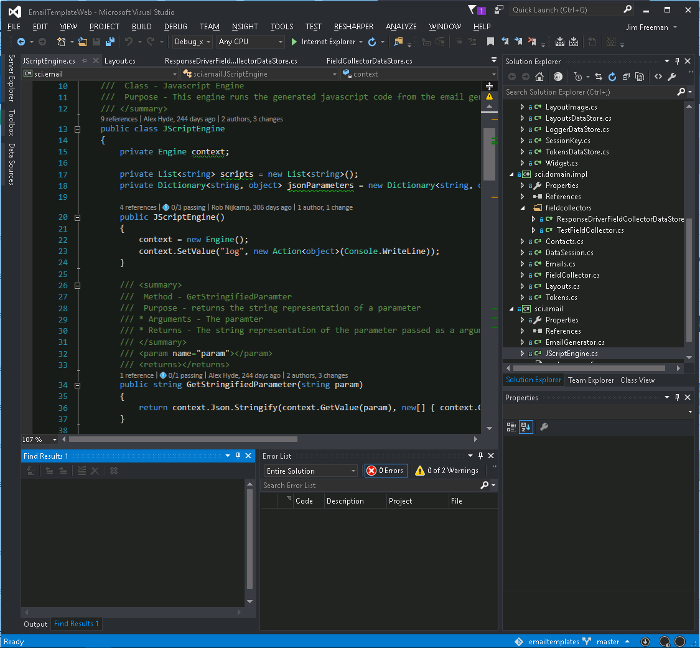
Task: Toggle the 0 of 2 Warnings filter
Action: point(445,471)
